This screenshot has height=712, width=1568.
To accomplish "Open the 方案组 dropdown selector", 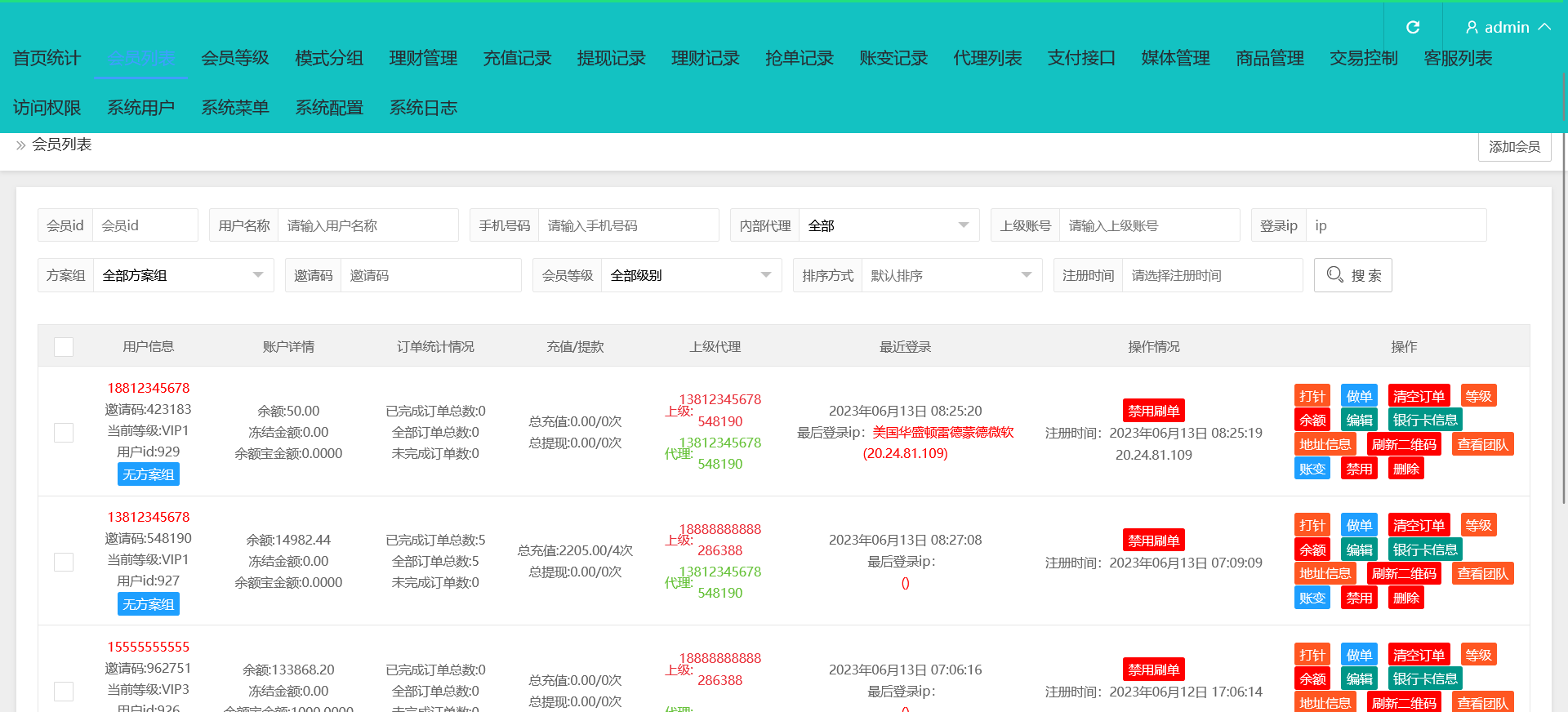I will (183, 275).
